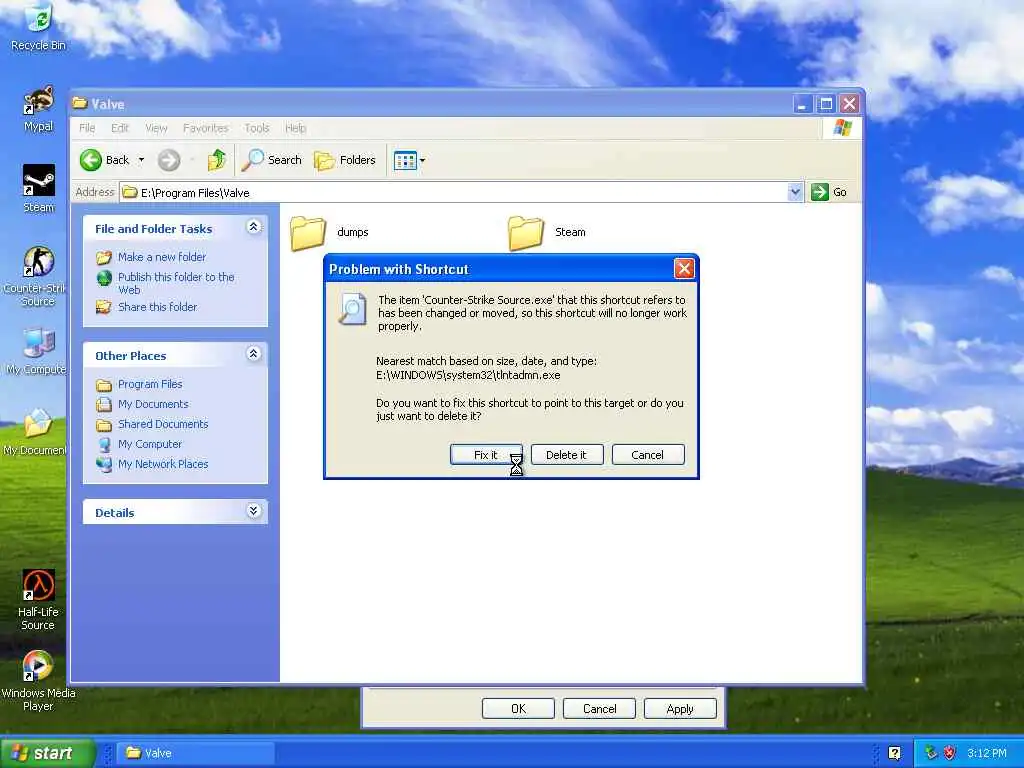This screenshot has width=1024, height=768.
Task: Click Make a new folder link
Action: click(x=161, y=257)
